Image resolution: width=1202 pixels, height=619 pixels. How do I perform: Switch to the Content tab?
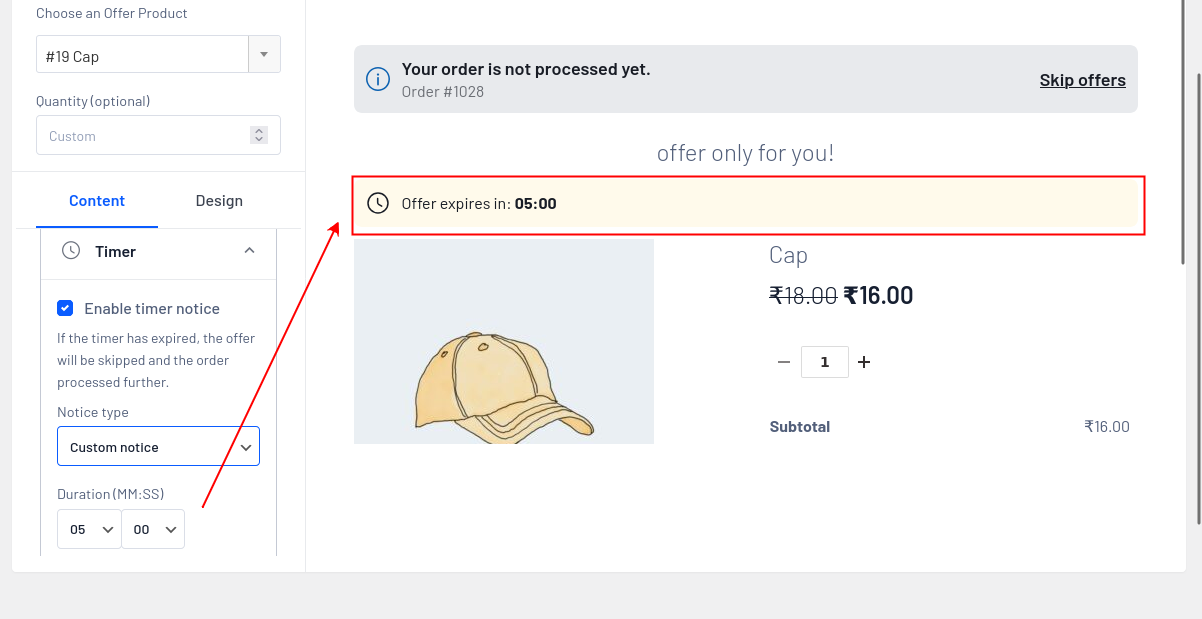click(x=97, y=201)
